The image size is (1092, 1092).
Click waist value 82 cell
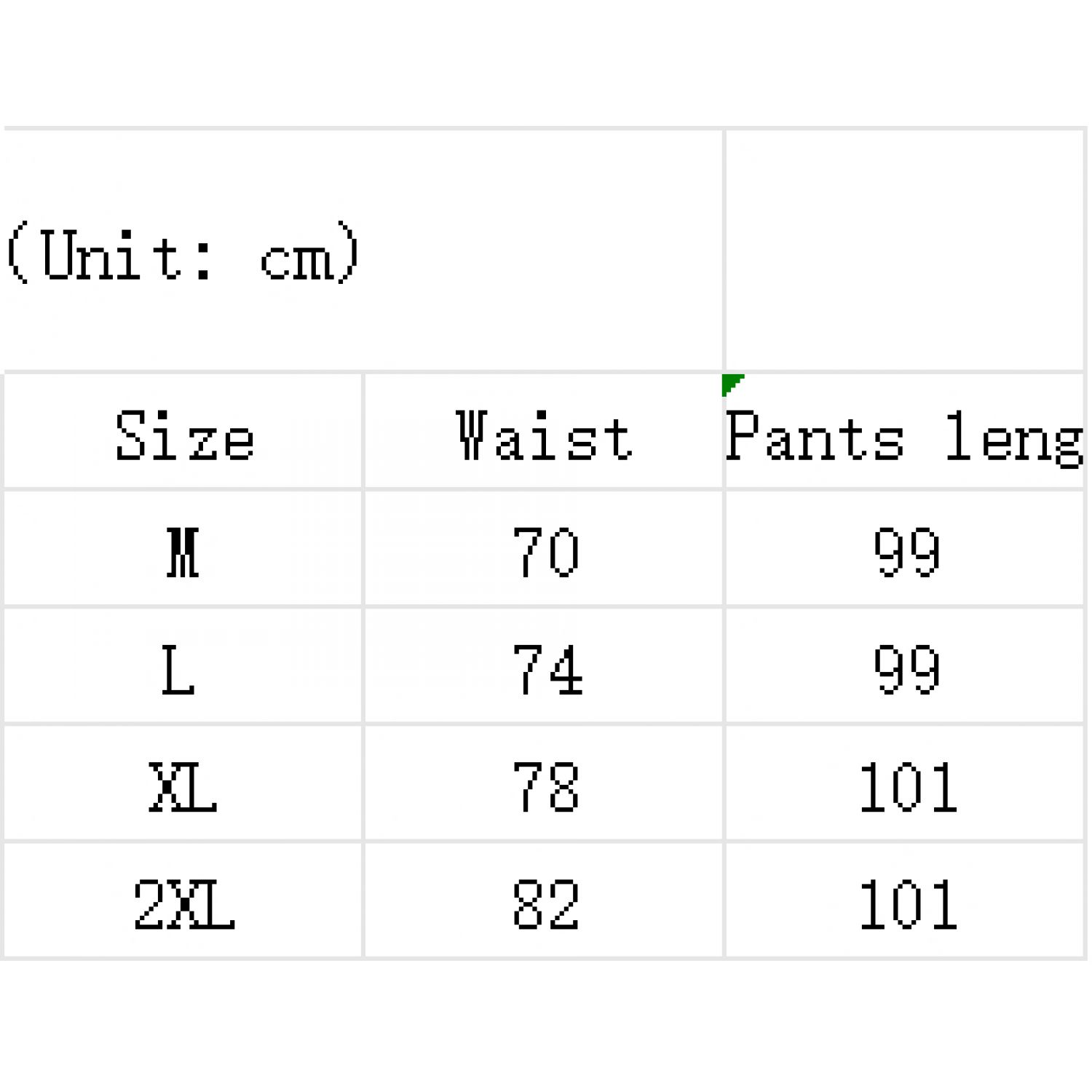point(544,903)
